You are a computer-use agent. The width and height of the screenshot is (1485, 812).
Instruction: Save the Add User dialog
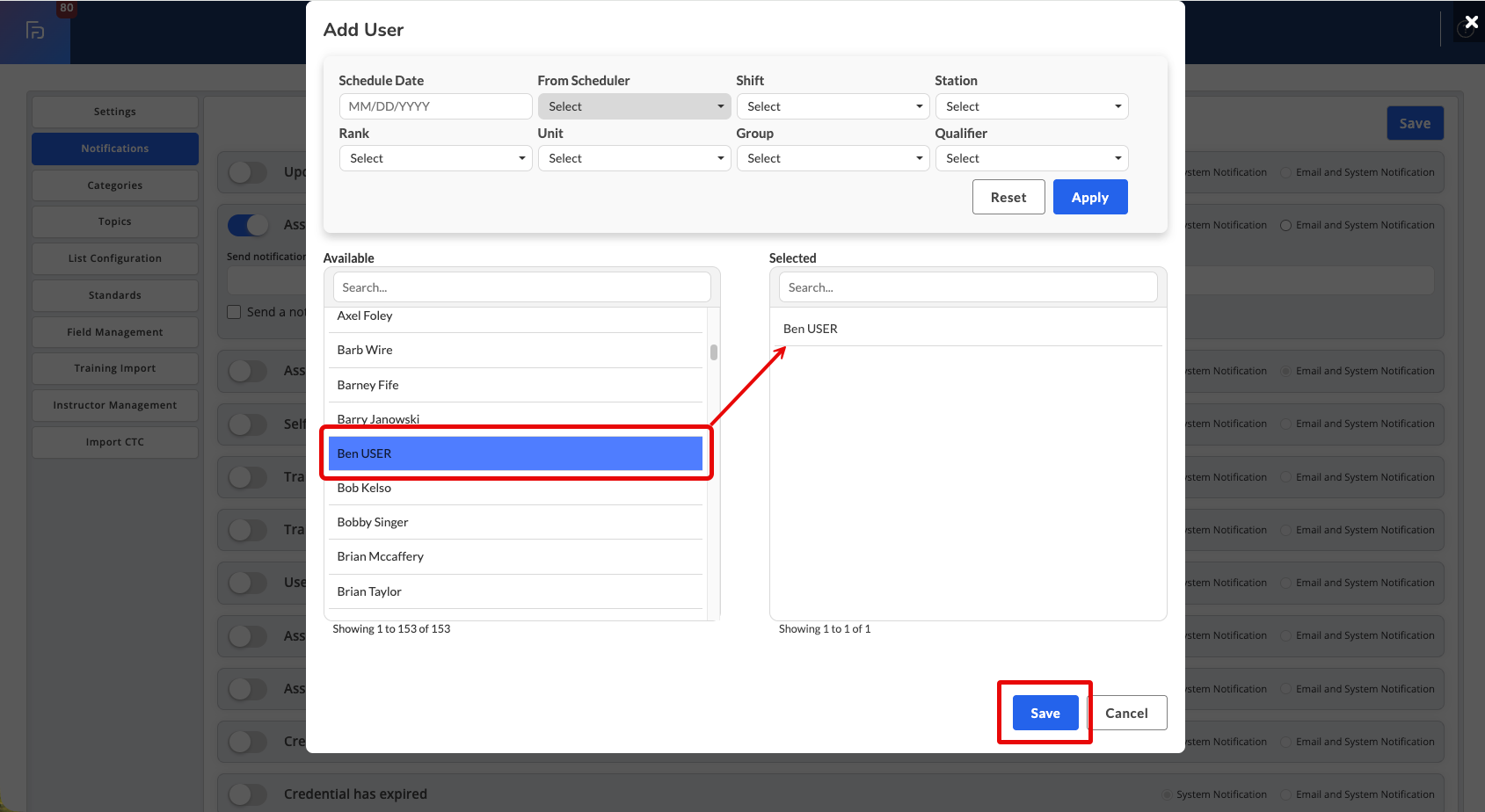pos(1045,713)
